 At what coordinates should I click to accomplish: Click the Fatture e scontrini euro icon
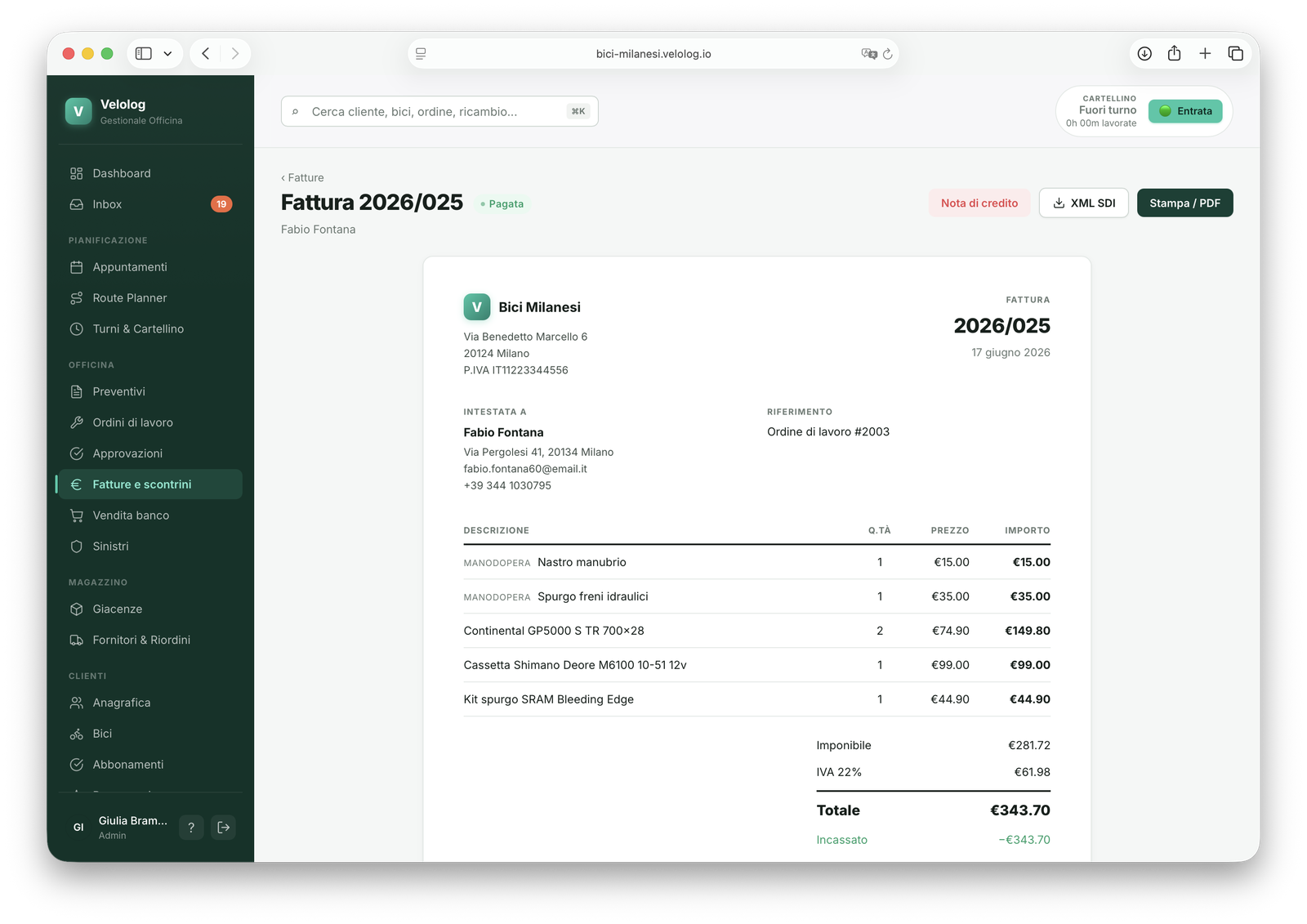[x=77, y=484]
